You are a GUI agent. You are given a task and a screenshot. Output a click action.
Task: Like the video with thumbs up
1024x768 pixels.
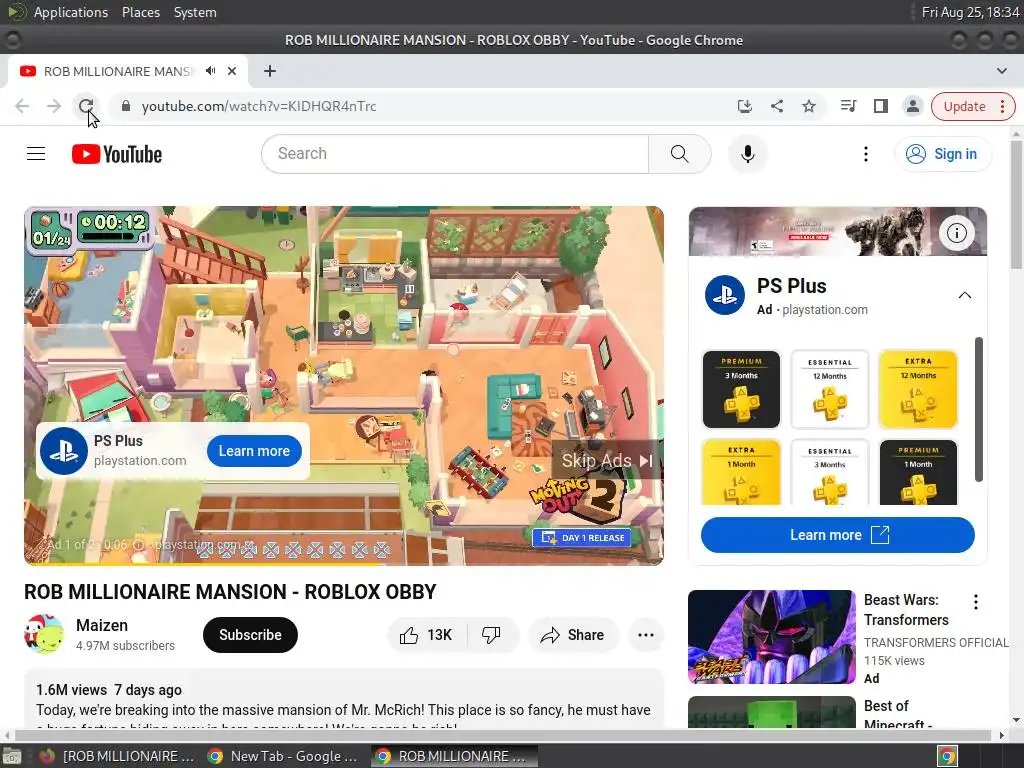427,635
